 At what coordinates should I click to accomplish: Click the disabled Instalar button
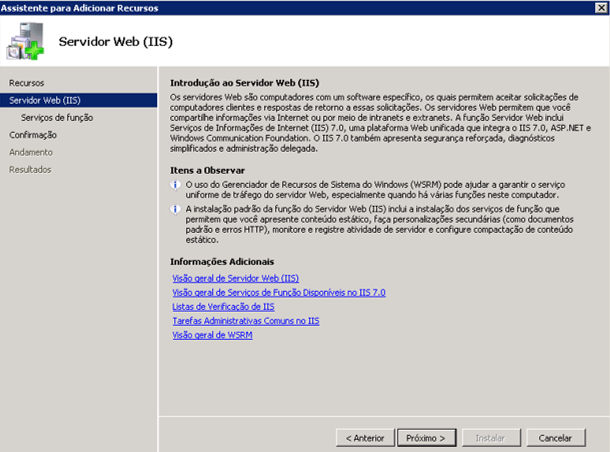coord(491,438)
